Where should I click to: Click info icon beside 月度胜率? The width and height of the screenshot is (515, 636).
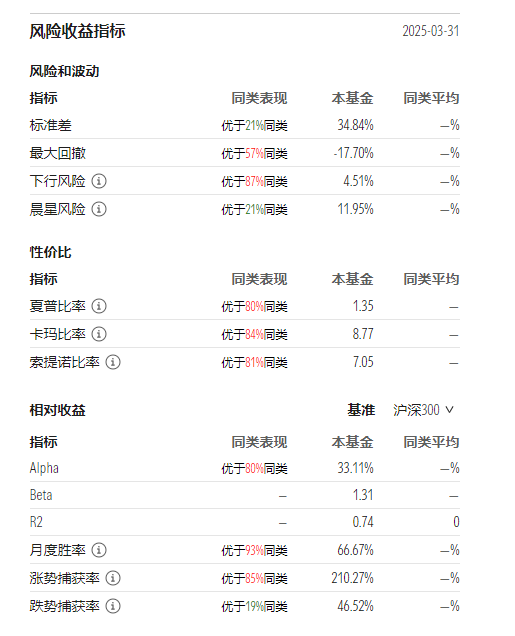(x=99, y=550)
